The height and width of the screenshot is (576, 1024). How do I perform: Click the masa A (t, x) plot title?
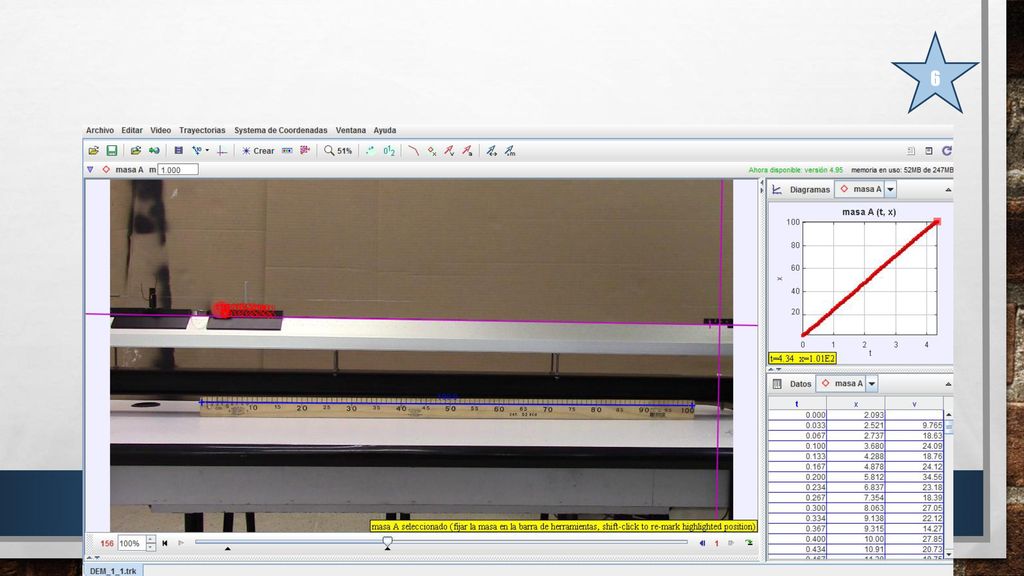tap(869, 212)
